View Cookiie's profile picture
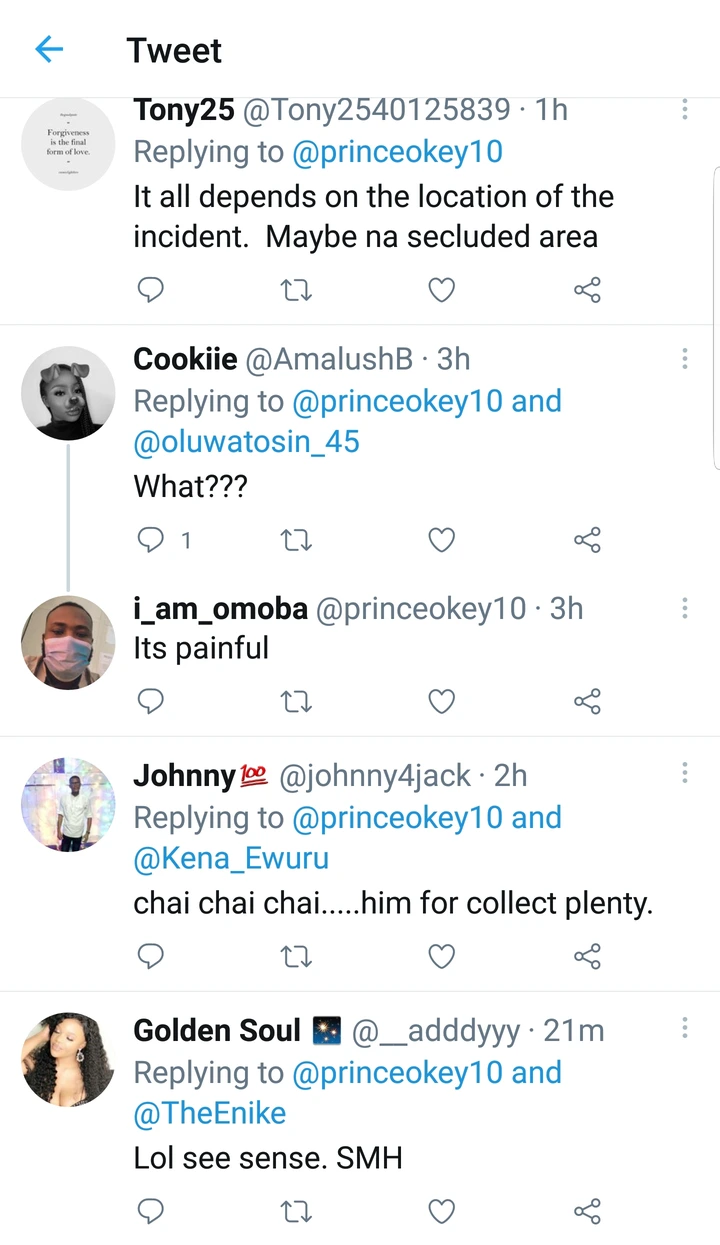 68,393
